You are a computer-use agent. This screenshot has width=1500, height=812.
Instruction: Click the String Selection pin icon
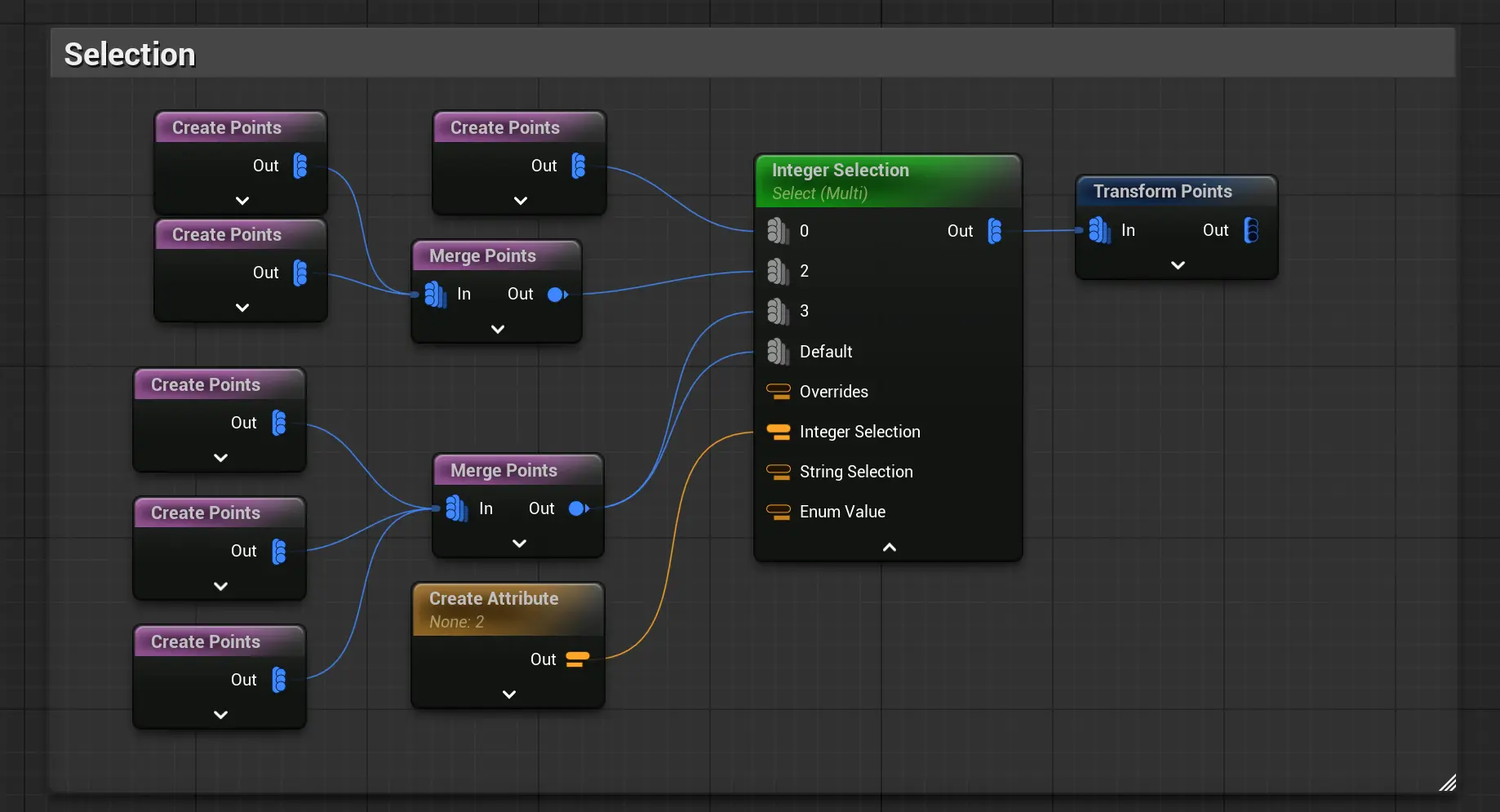[x=779, y=472]
